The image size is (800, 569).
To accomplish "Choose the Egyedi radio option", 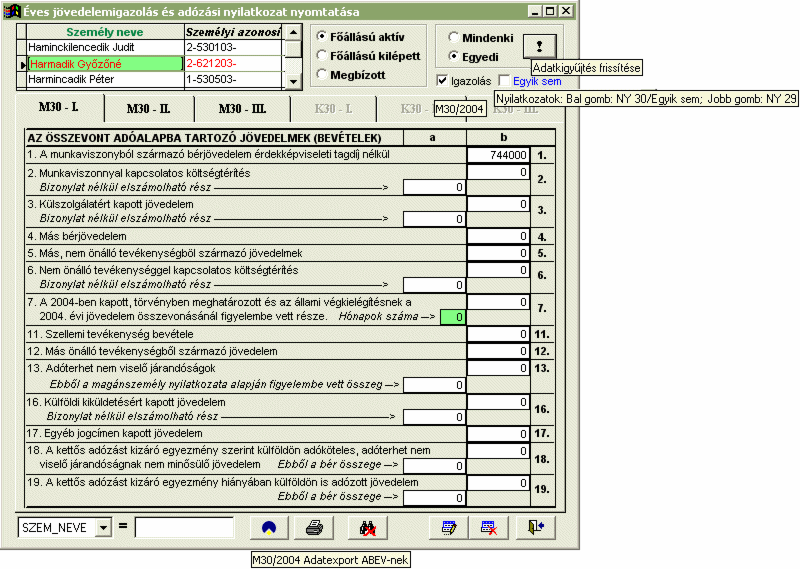I will (x=453, y=56).
